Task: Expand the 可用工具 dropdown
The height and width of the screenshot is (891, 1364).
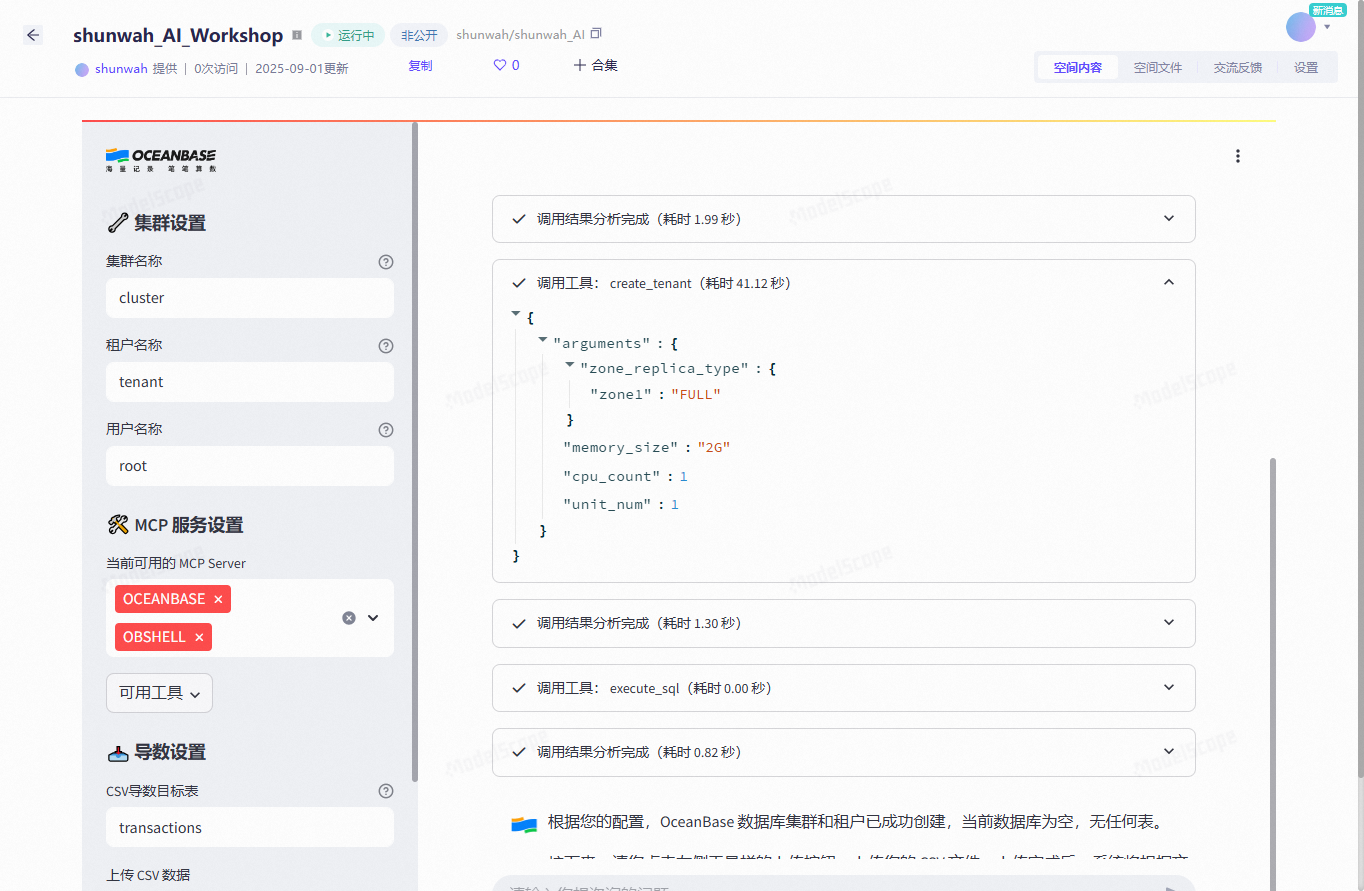Action: 159,693
